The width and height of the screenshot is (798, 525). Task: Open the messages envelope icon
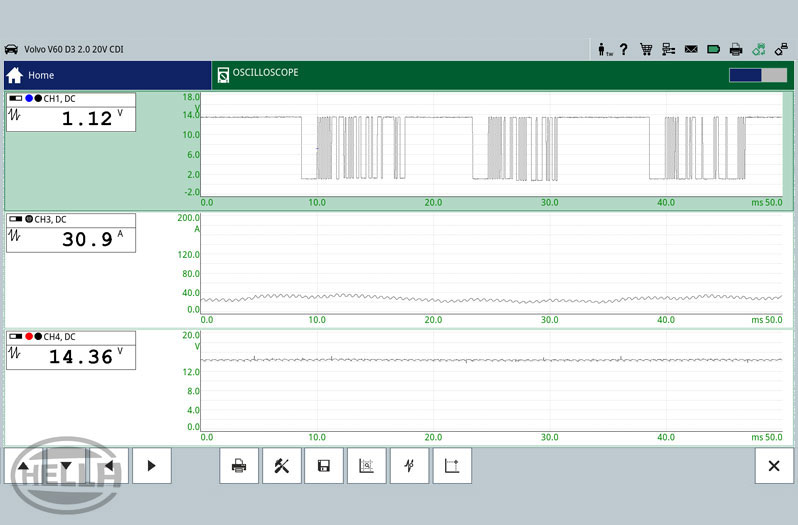coord(691,48)
